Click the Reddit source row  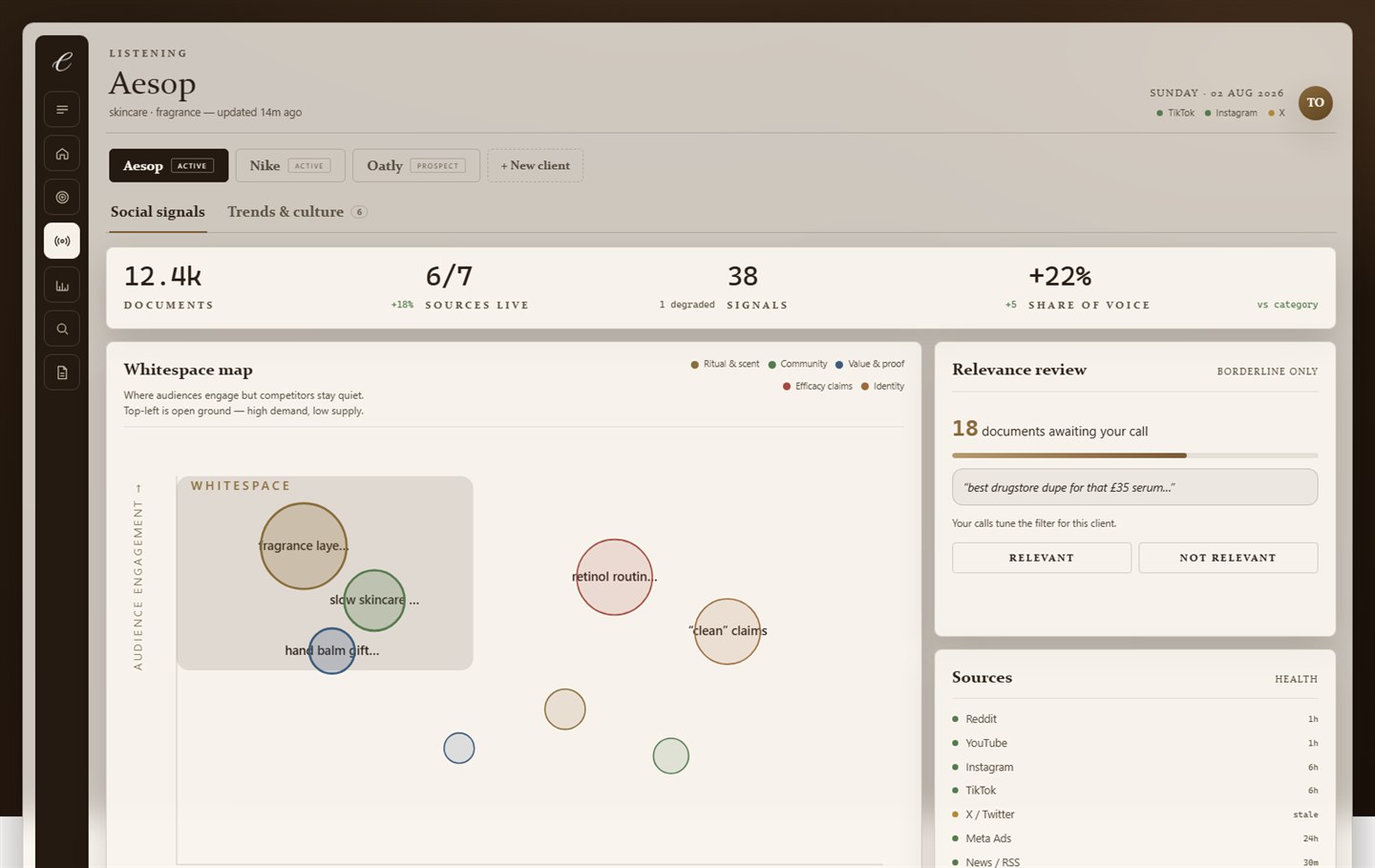pos(1134,719)
